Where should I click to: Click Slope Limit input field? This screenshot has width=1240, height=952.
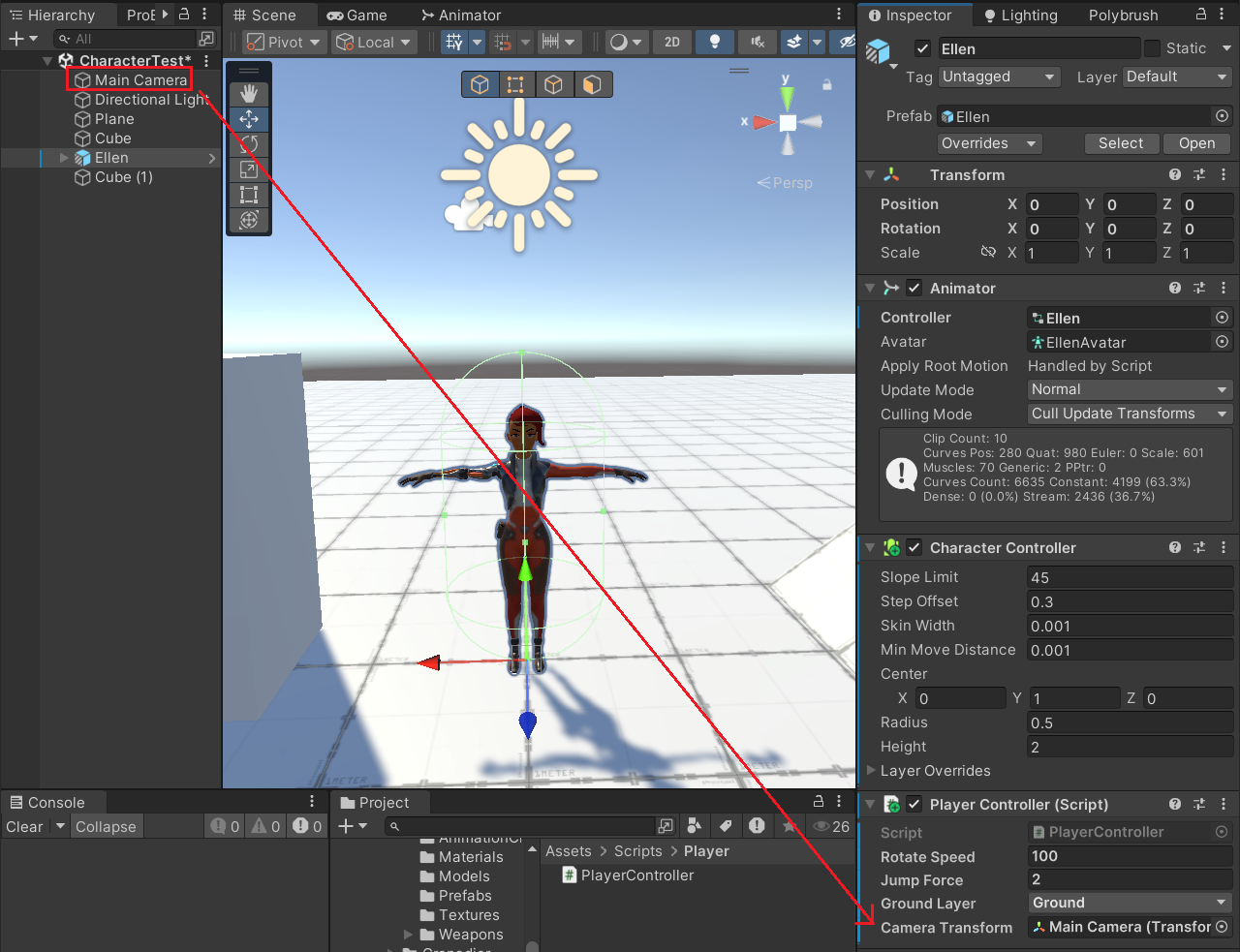point(1130,577)
